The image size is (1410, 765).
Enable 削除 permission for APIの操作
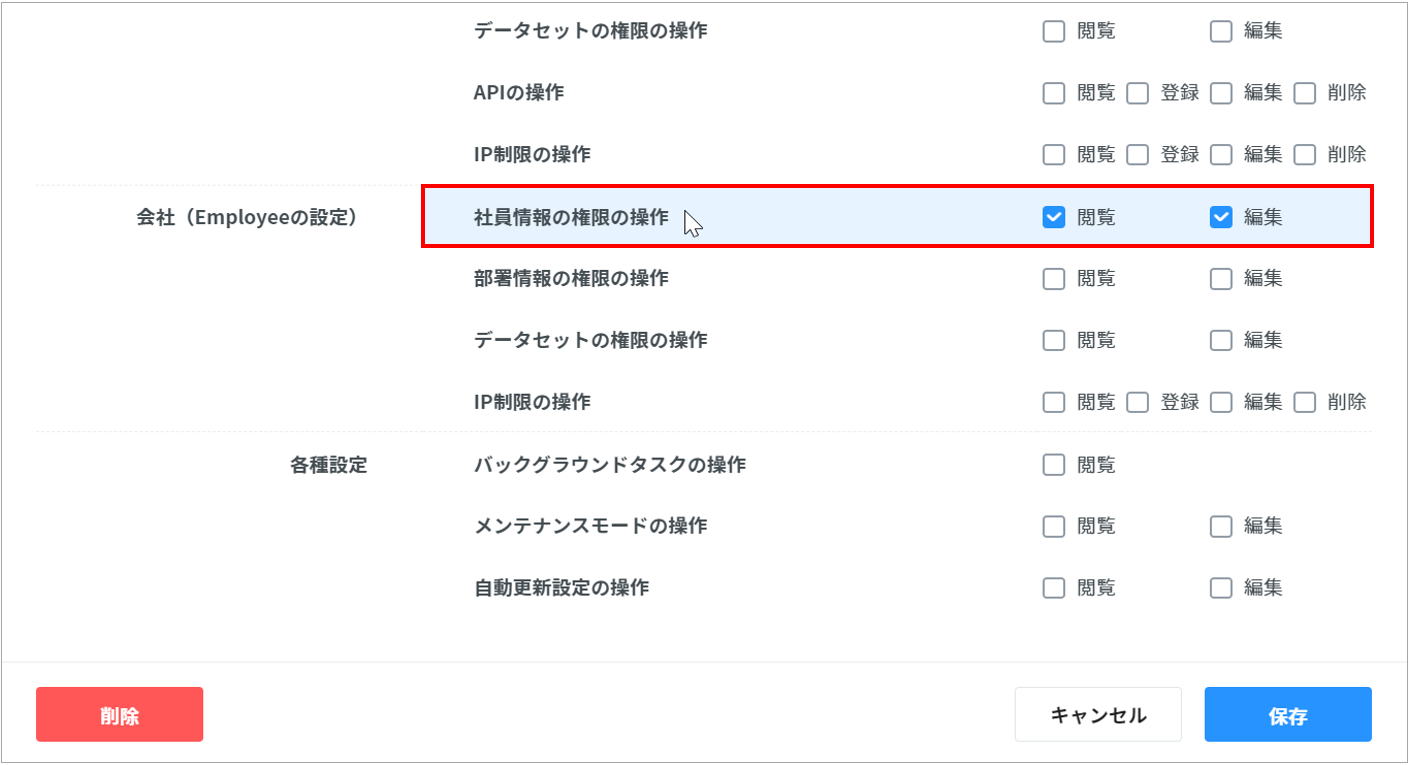pyautogui.click(x=1305, y=94)
